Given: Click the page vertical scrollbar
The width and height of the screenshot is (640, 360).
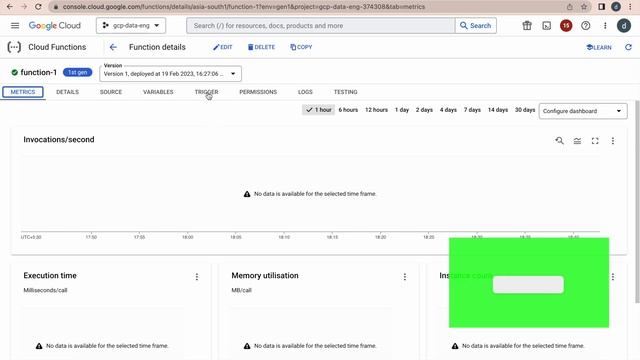Looking at the screenshot, I should [x=637, y=202].
